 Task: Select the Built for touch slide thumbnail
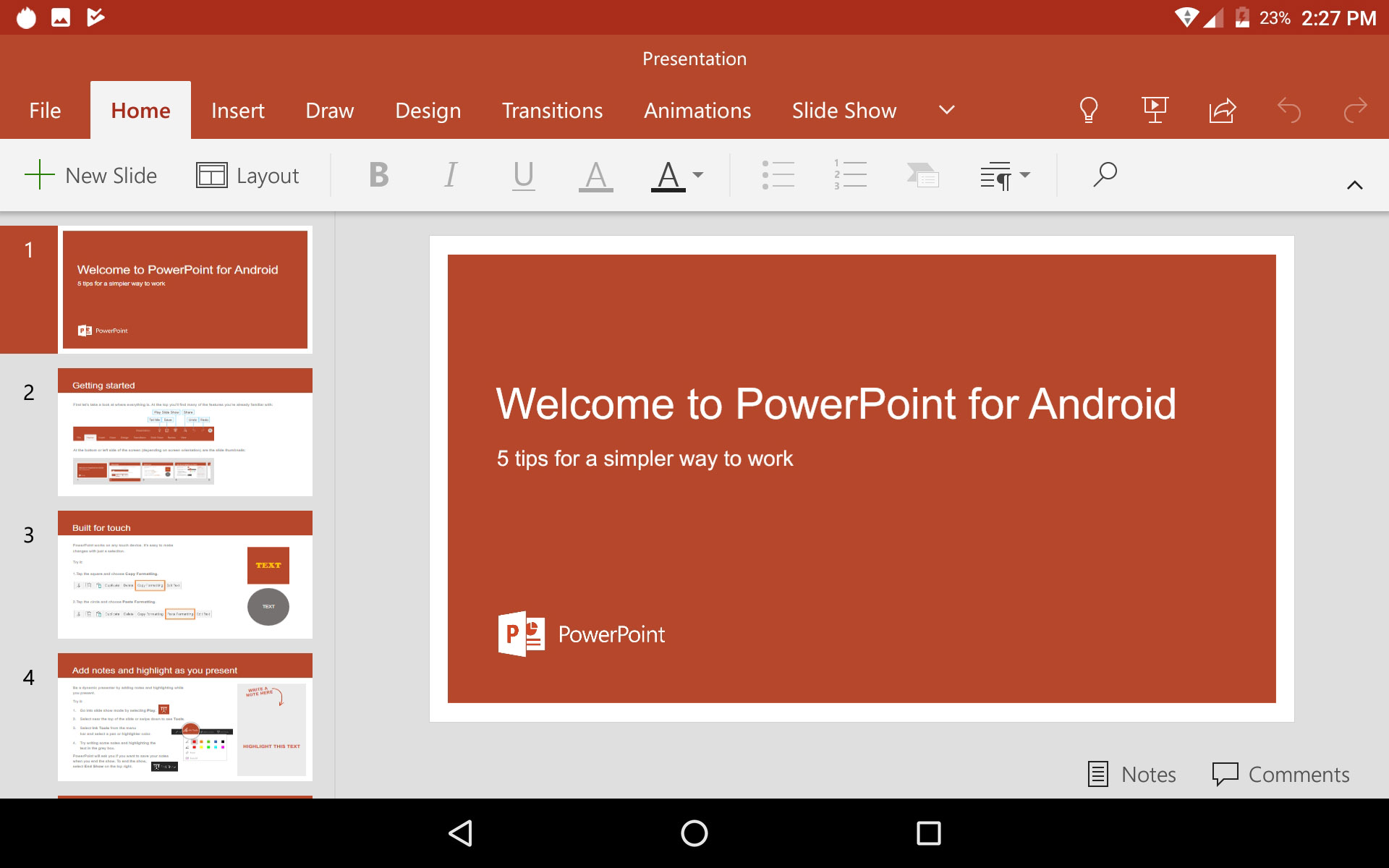(185, 575)
